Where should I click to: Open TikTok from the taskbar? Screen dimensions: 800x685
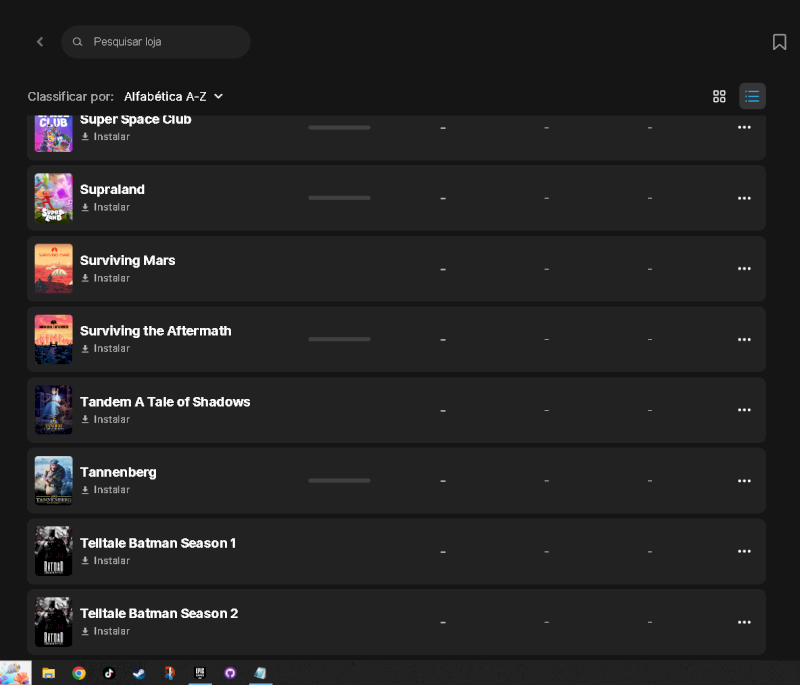(x=109, y=673)
